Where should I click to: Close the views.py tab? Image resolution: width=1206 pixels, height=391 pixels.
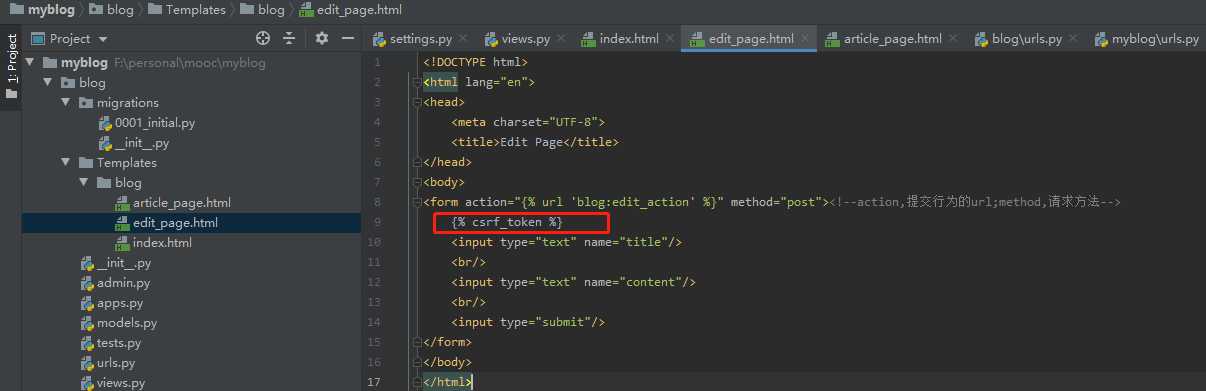[x=560, y=40]
